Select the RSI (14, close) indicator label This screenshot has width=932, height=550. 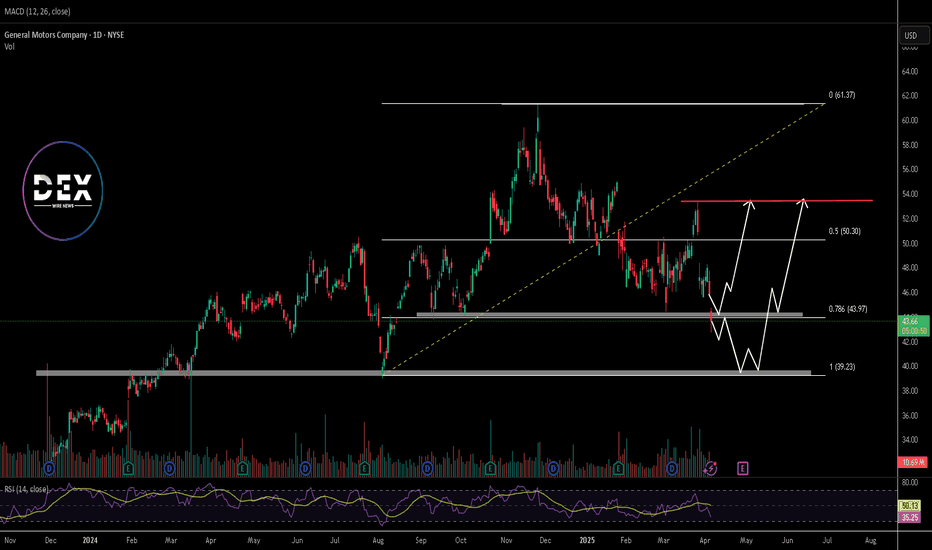pyautogui.click(x=27, y=489)
